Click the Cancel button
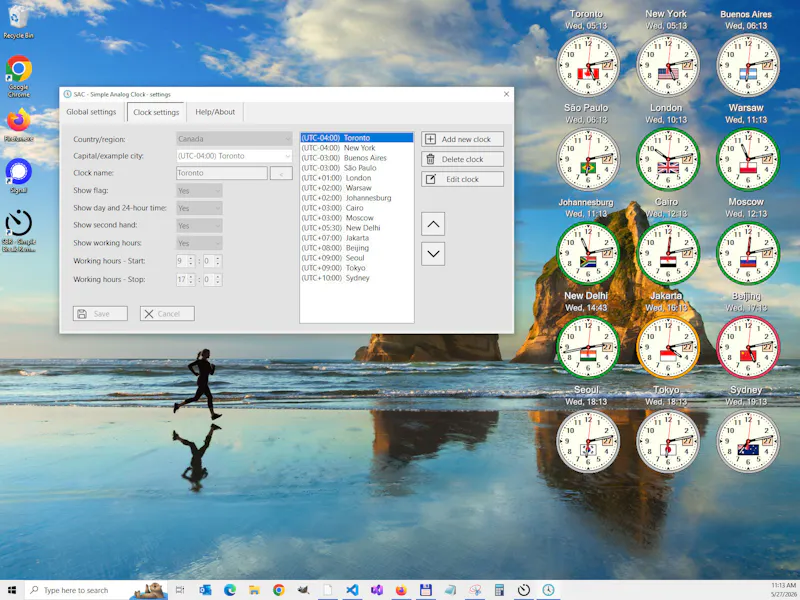 pyautogui.click(x=167, y=314)
